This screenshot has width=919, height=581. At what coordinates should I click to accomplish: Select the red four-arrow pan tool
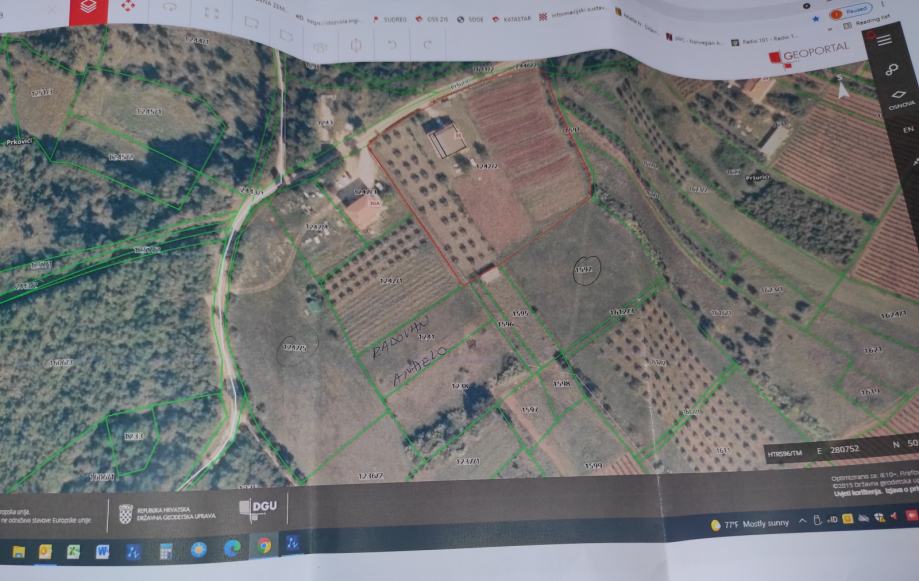click(x=128, y=6)
